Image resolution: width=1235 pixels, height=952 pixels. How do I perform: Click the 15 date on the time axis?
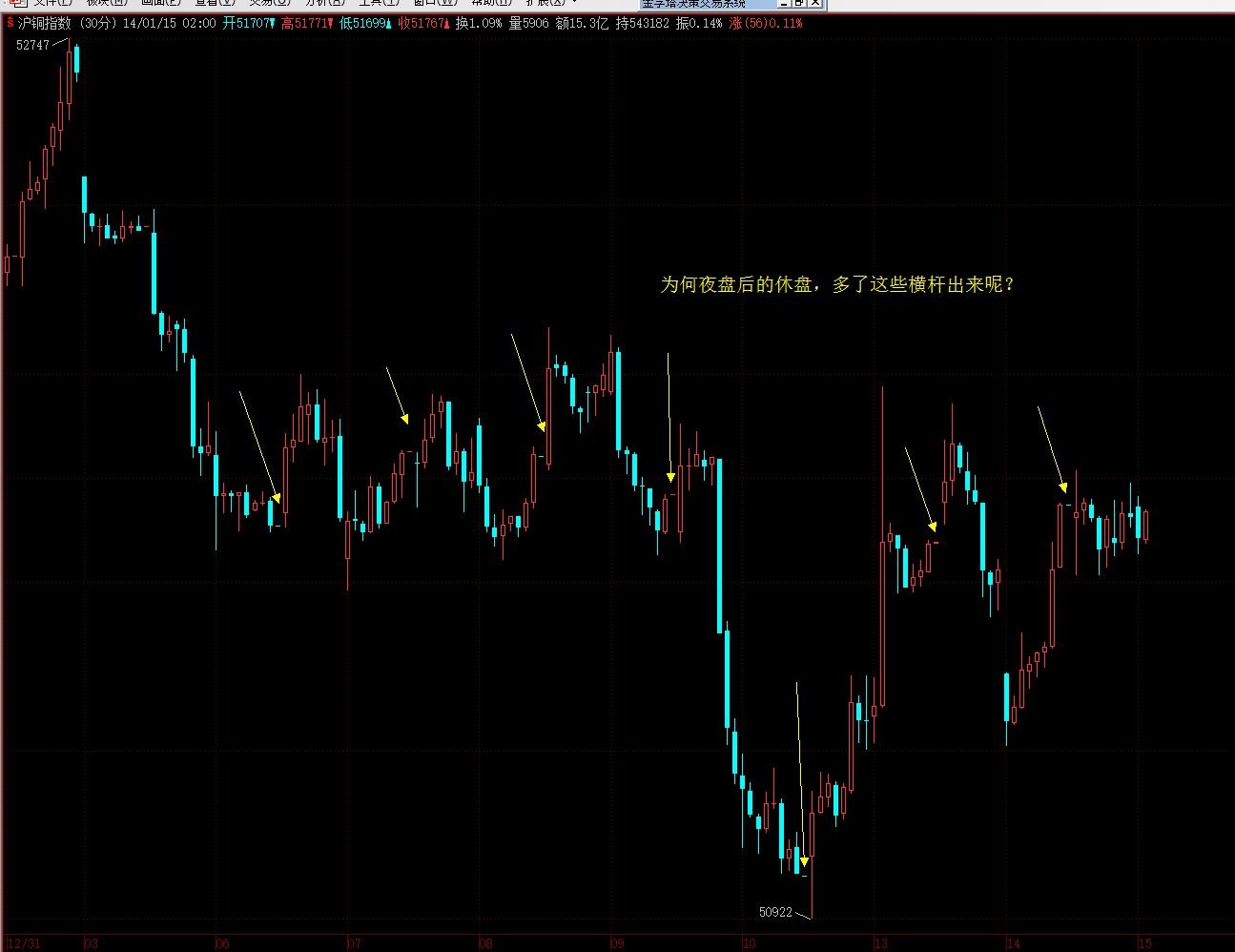point(1144,943)
